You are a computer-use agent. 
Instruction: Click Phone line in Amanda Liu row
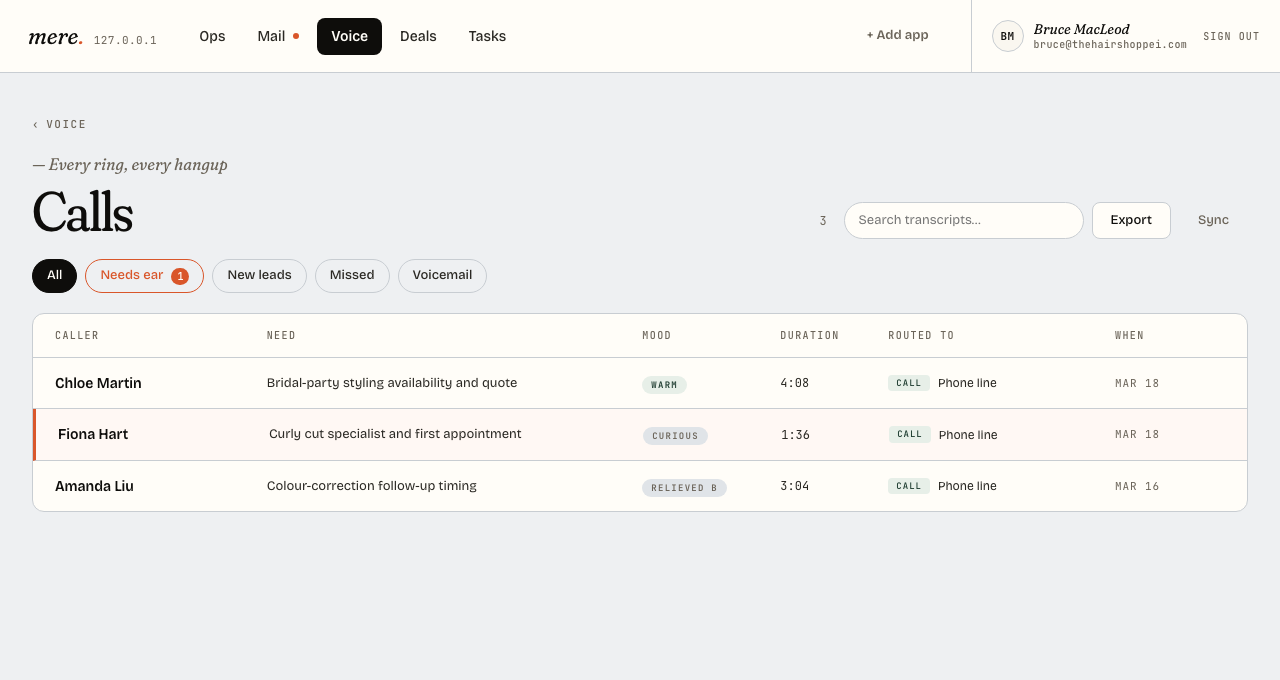click(967, 486)
